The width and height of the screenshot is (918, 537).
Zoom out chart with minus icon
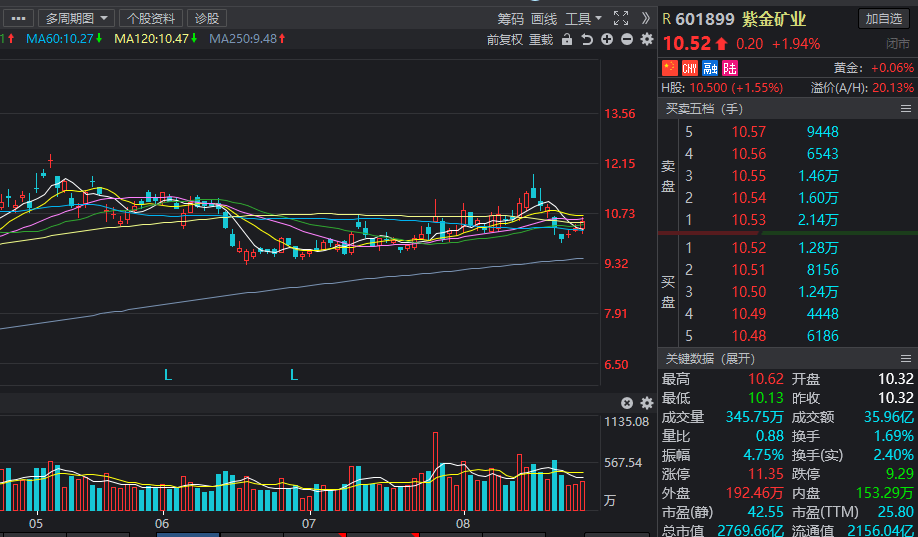tap(626, 39)
